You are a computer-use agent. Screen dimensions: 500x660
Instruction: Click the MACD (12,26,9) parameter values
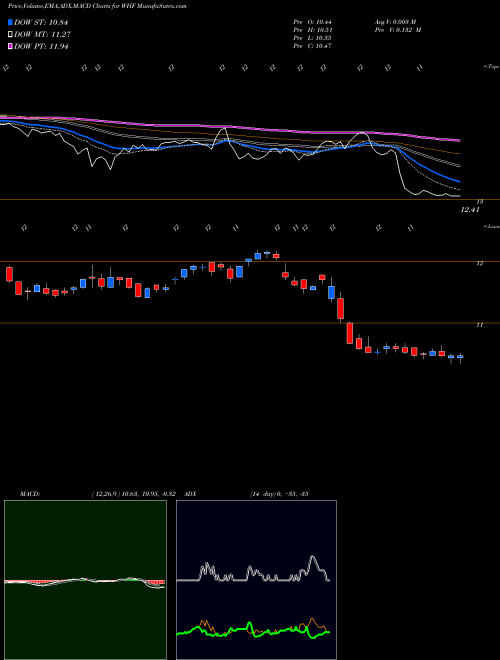pos(136,494)
